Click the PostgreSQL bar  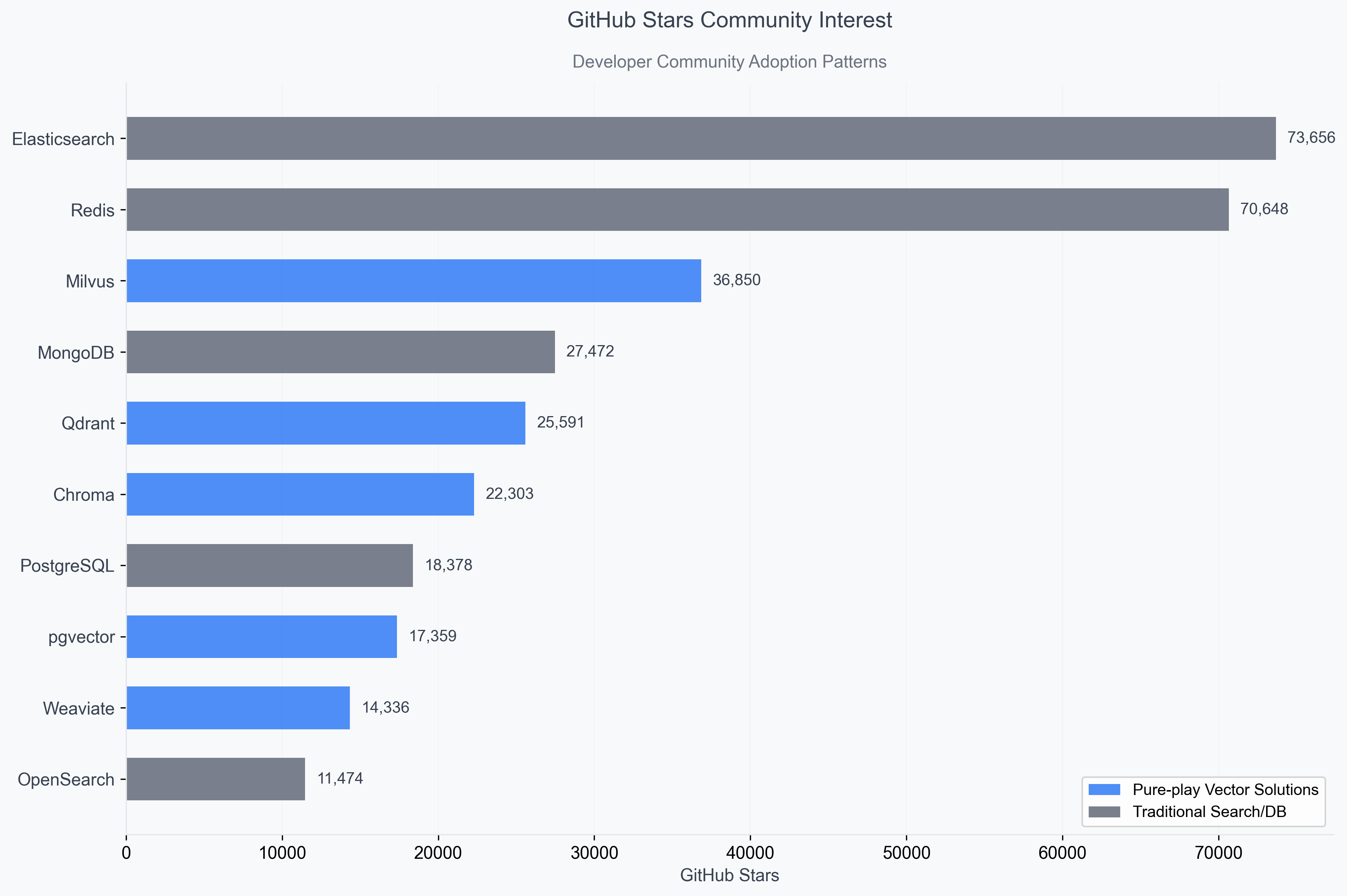click(x=269, y=565)
